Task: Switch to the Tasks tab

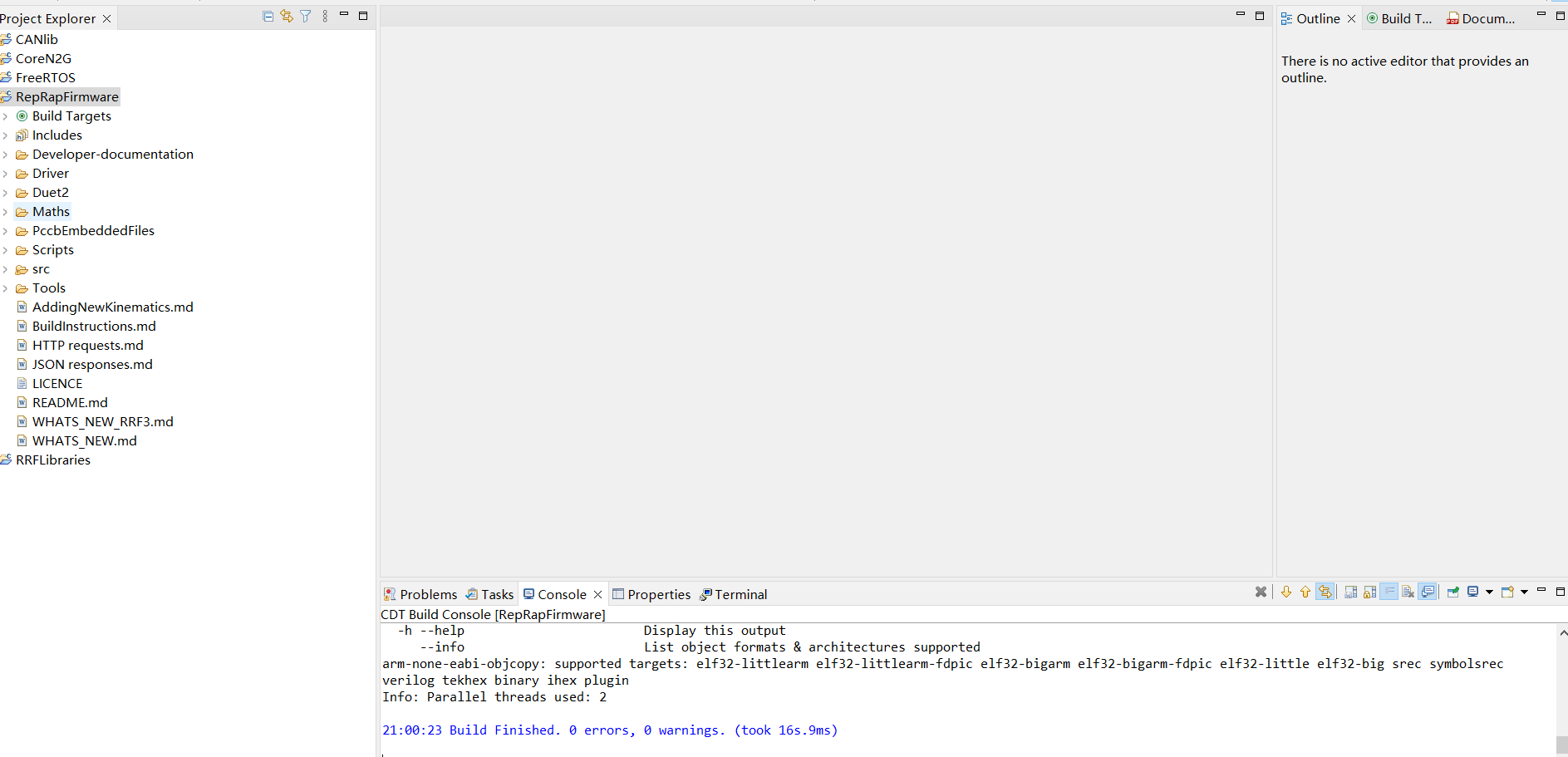Action: coord(490,594)
